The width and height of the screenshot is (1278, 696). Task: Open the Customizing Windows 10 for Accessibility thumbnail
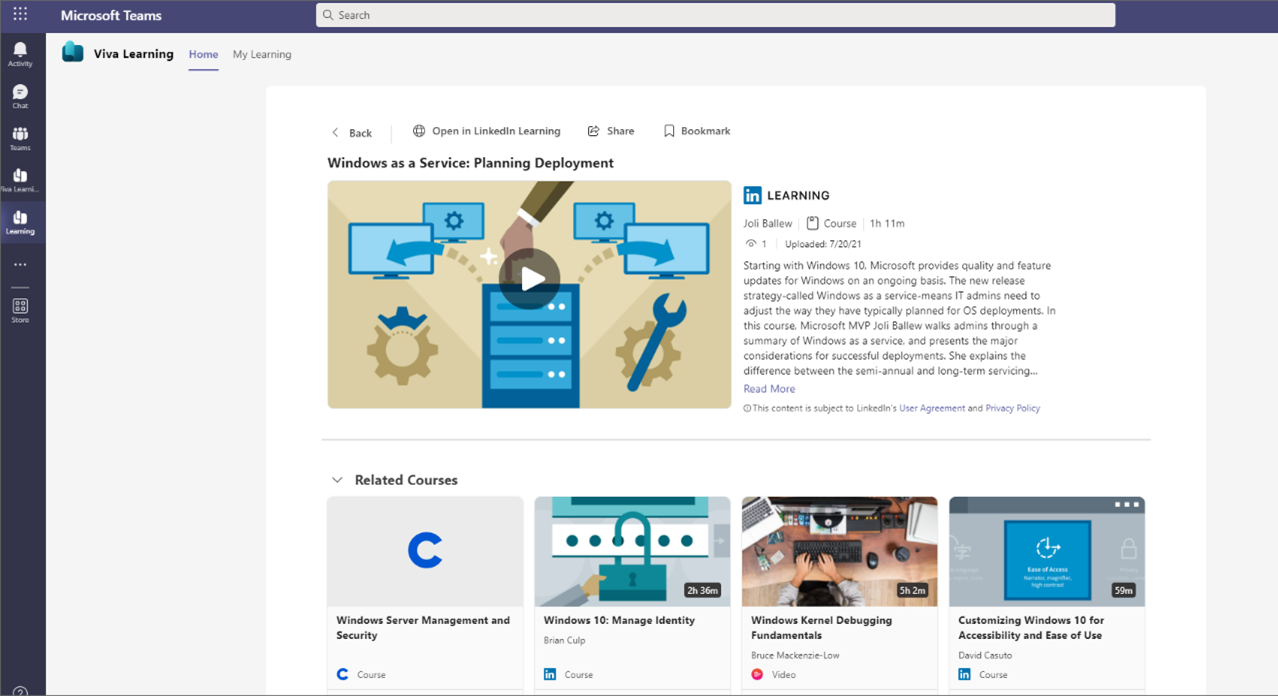tap(1047, 551)
